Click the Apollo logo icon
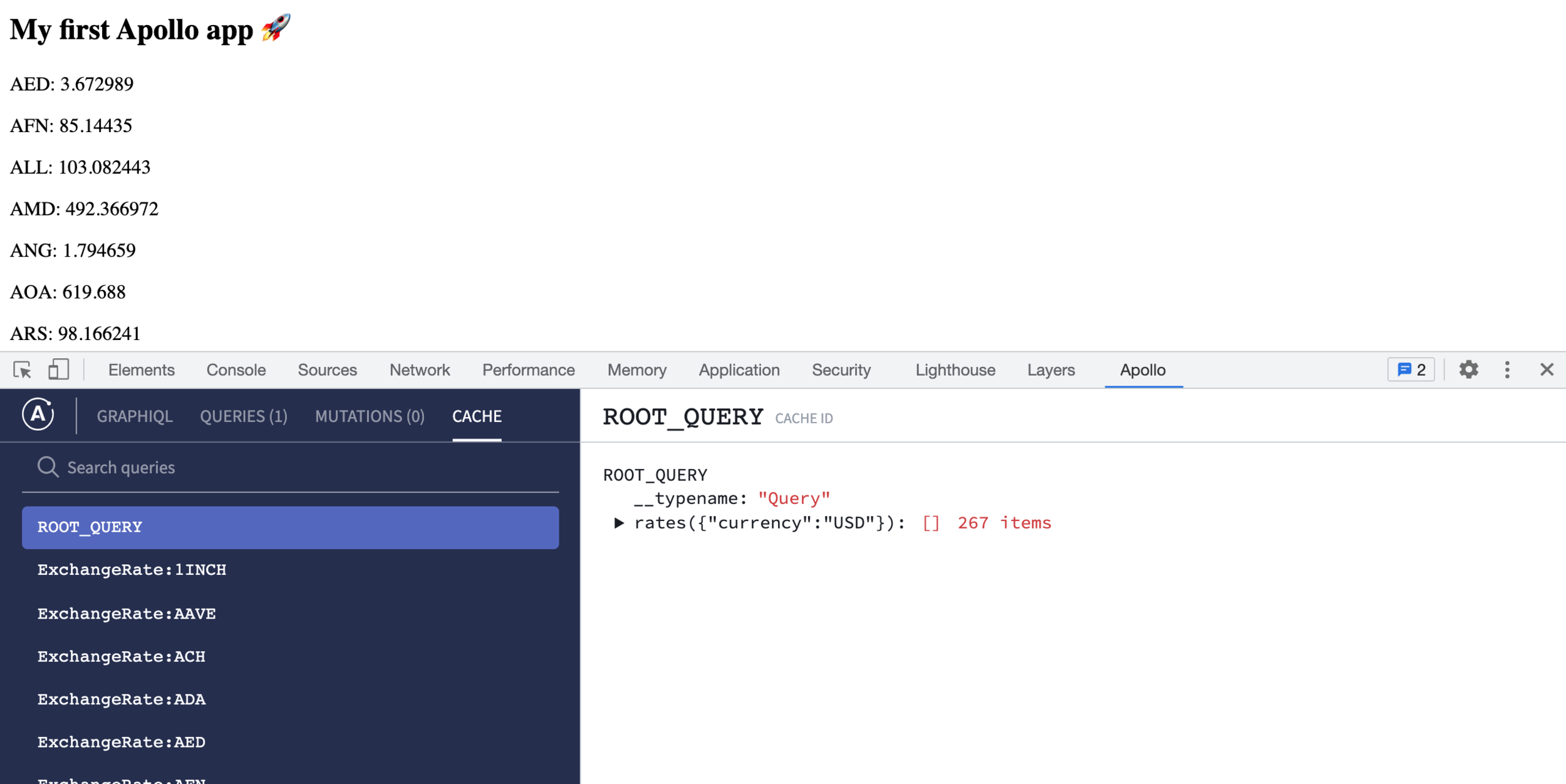 click(38, 415)
